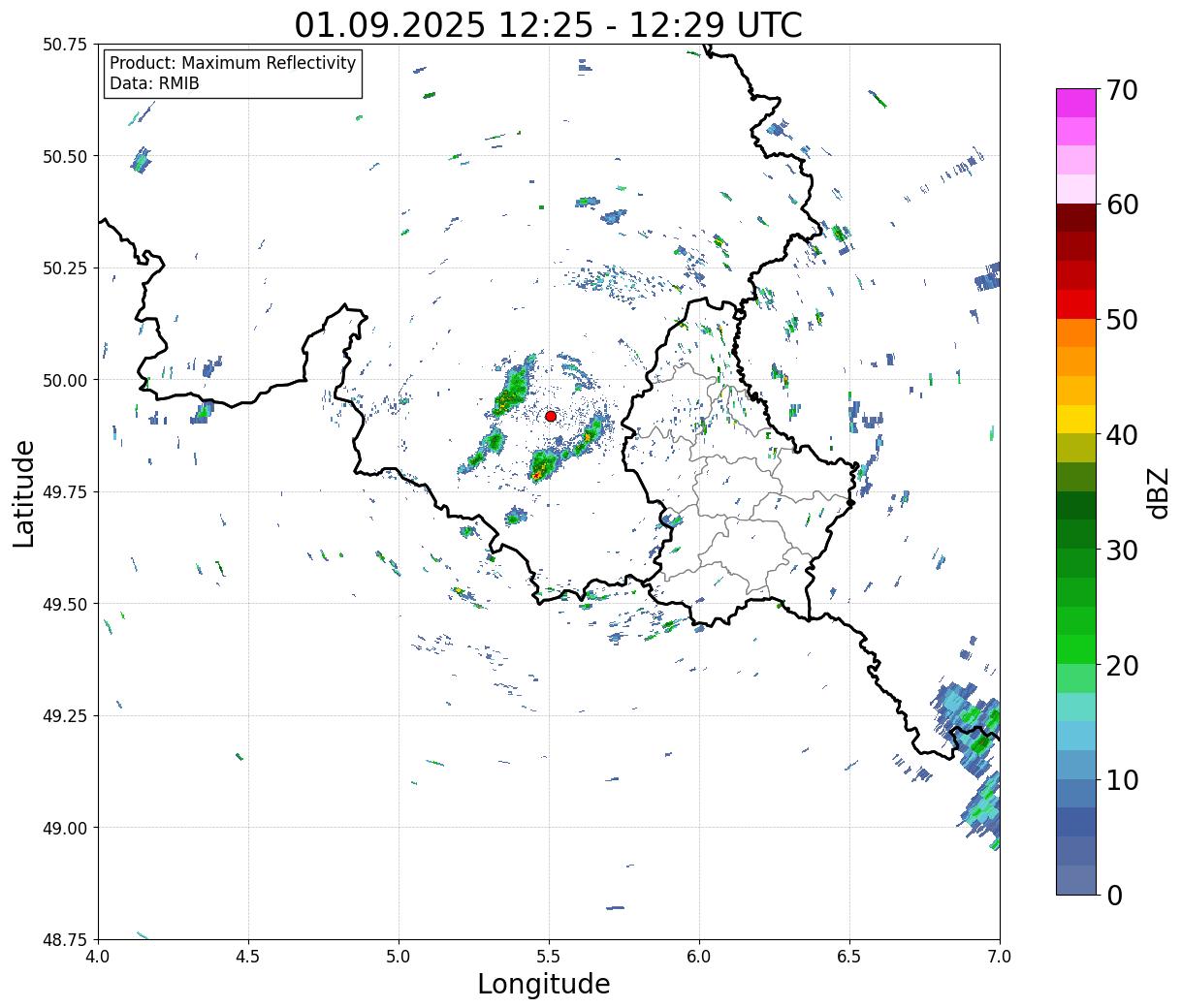The image size is (1182, 1008).
Task: Click the bright red swatch above 50
Action: pyautogui.click(x=1076, y=303)
